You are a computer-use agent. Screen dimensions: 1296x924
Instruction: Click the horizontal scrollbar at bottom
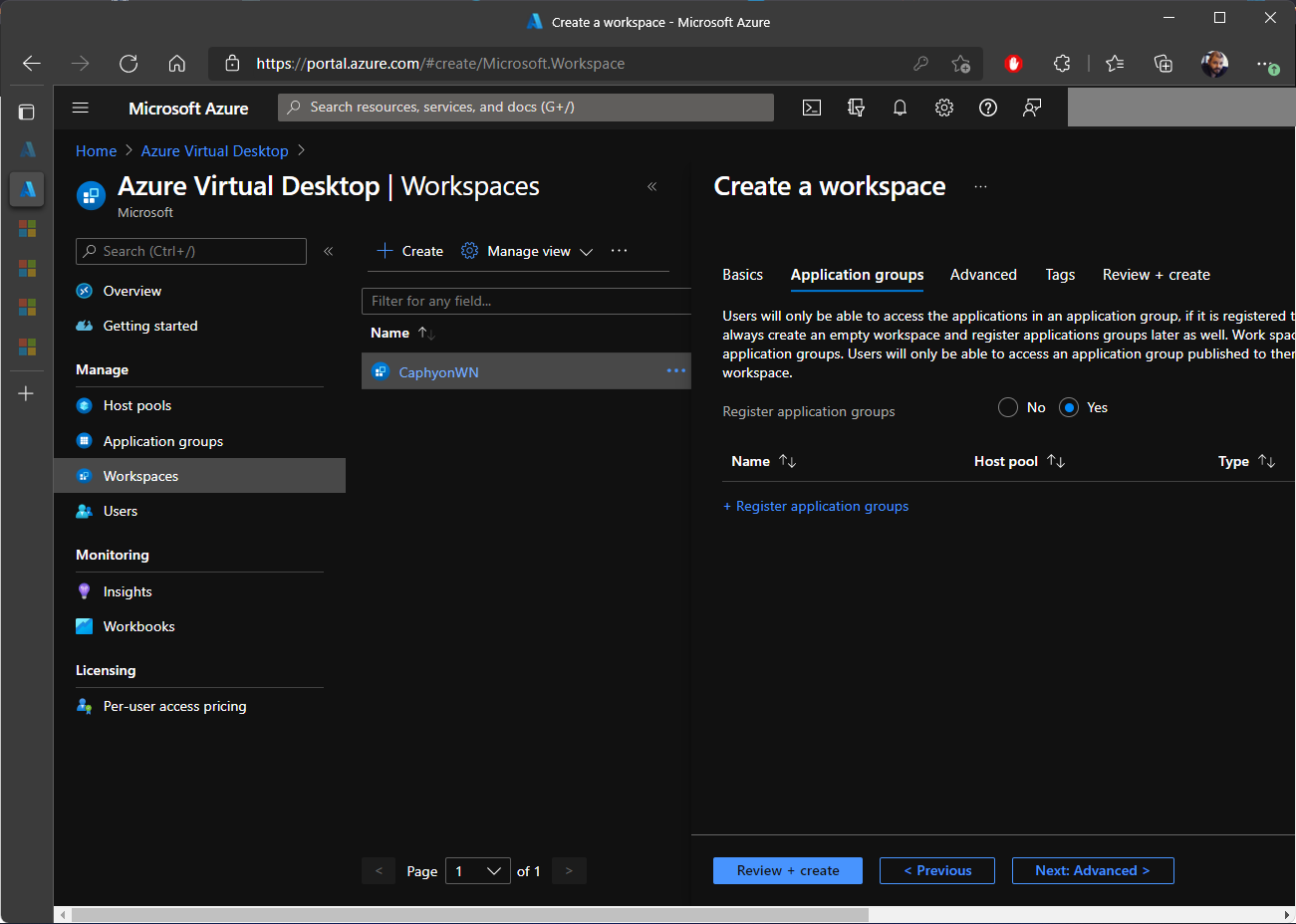point(470,914)
